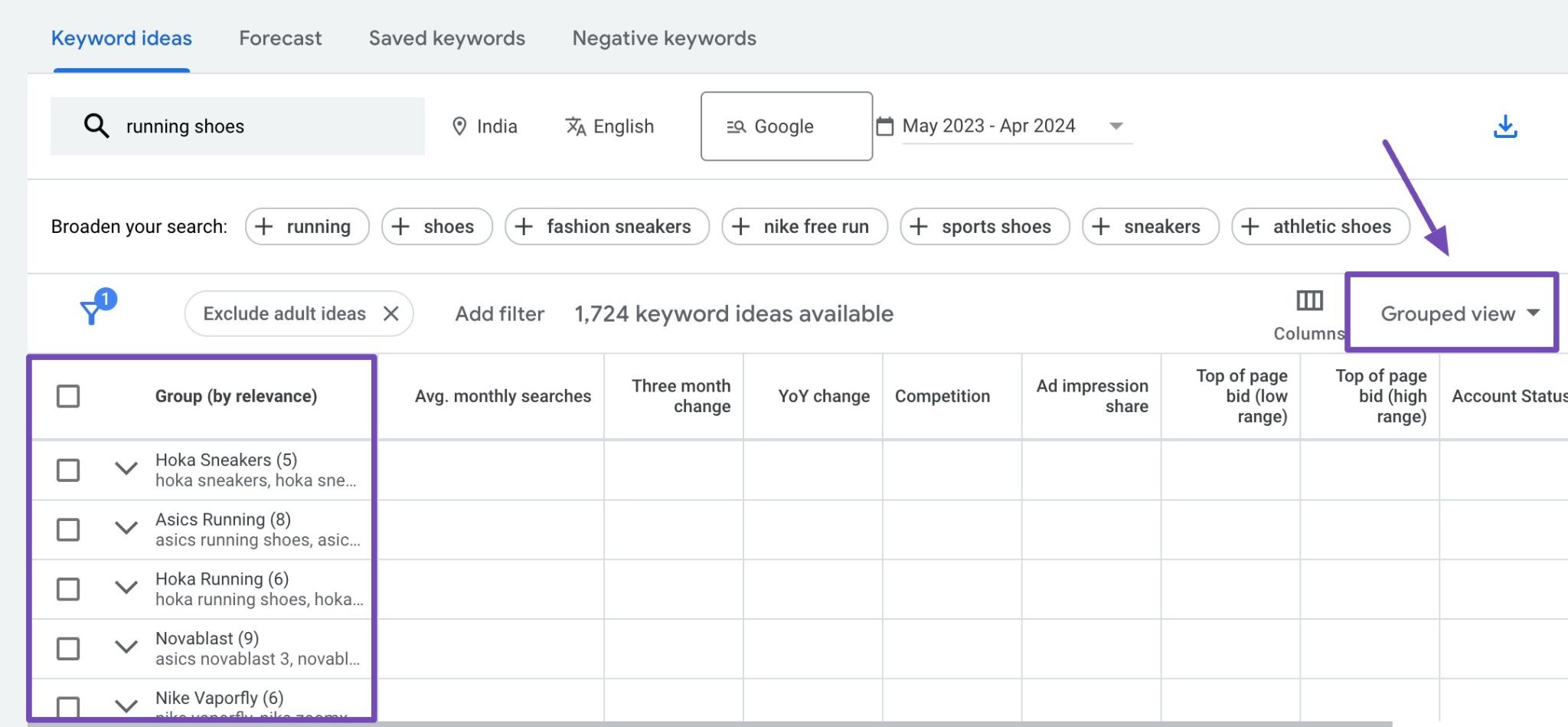The width and height of the screenshot is (1568, 727).
Task: Expand the Hoka Sneakers group
Action: click(126, 468)
